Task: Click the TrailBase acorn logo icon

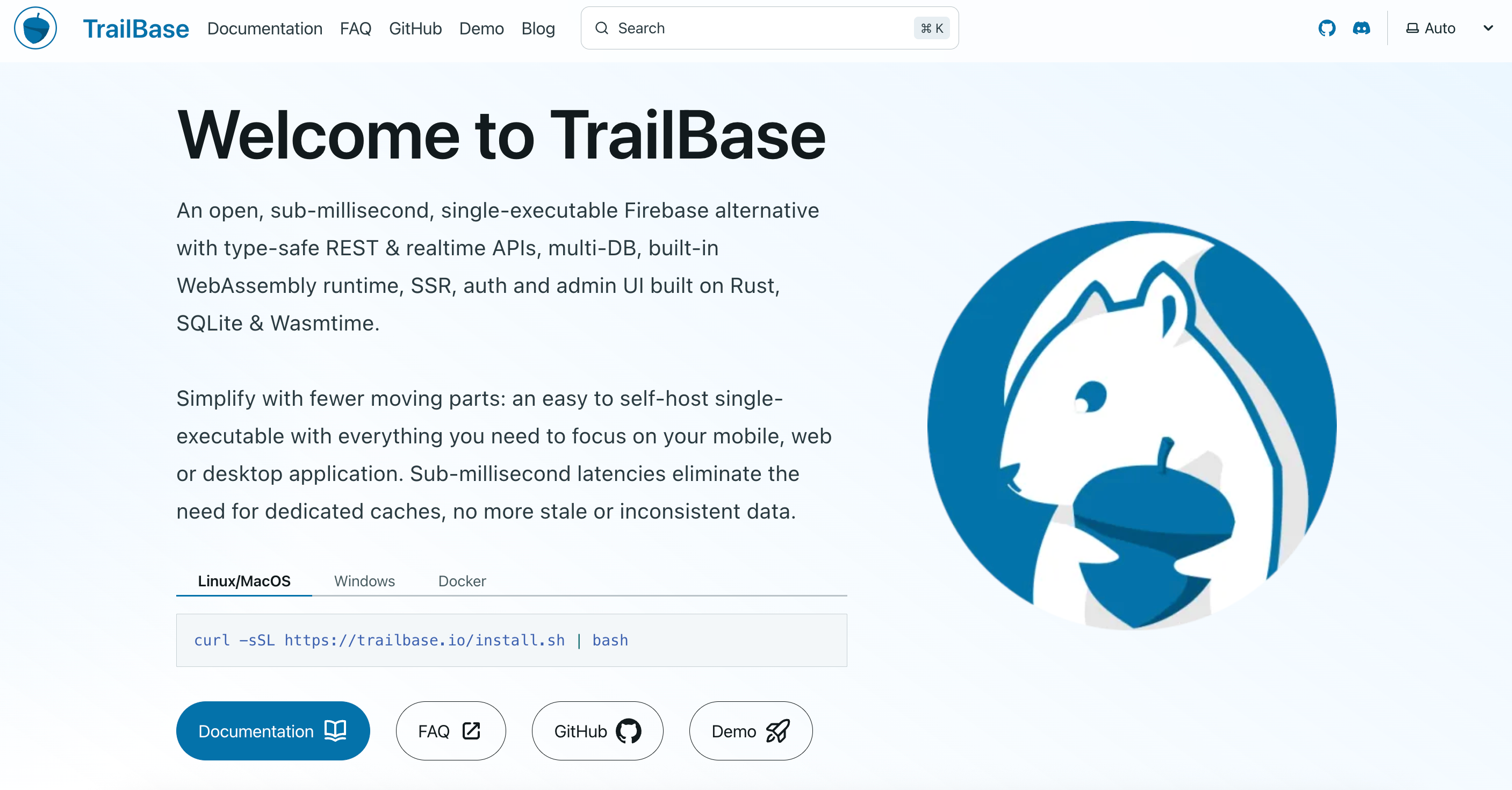Action: [x=35, y=28]
